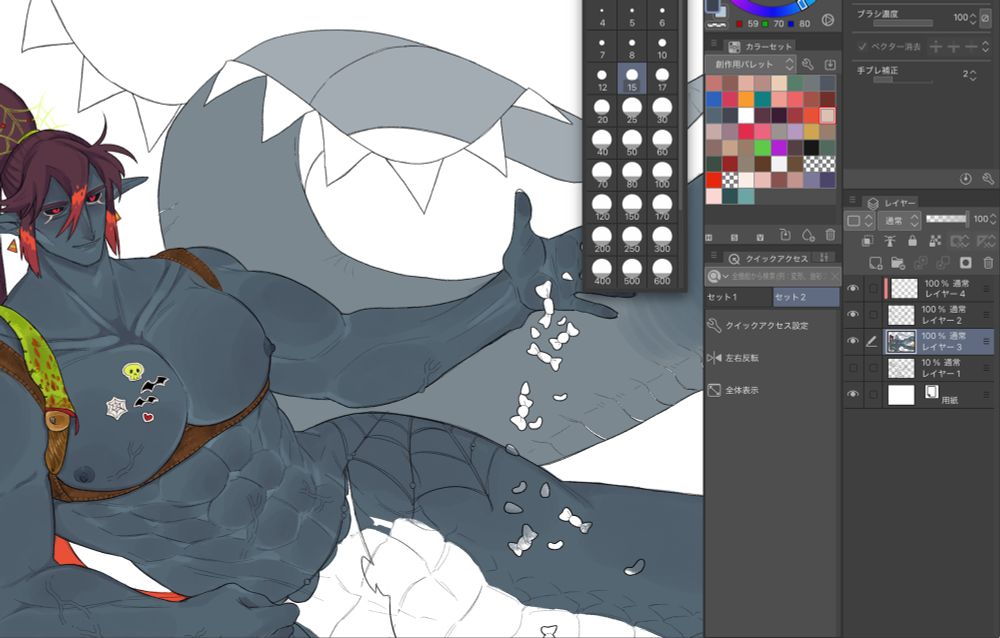Open color set wrench settings icon
The width and height of the screenshot is (1000, 638).
click(x=807, y=64)
